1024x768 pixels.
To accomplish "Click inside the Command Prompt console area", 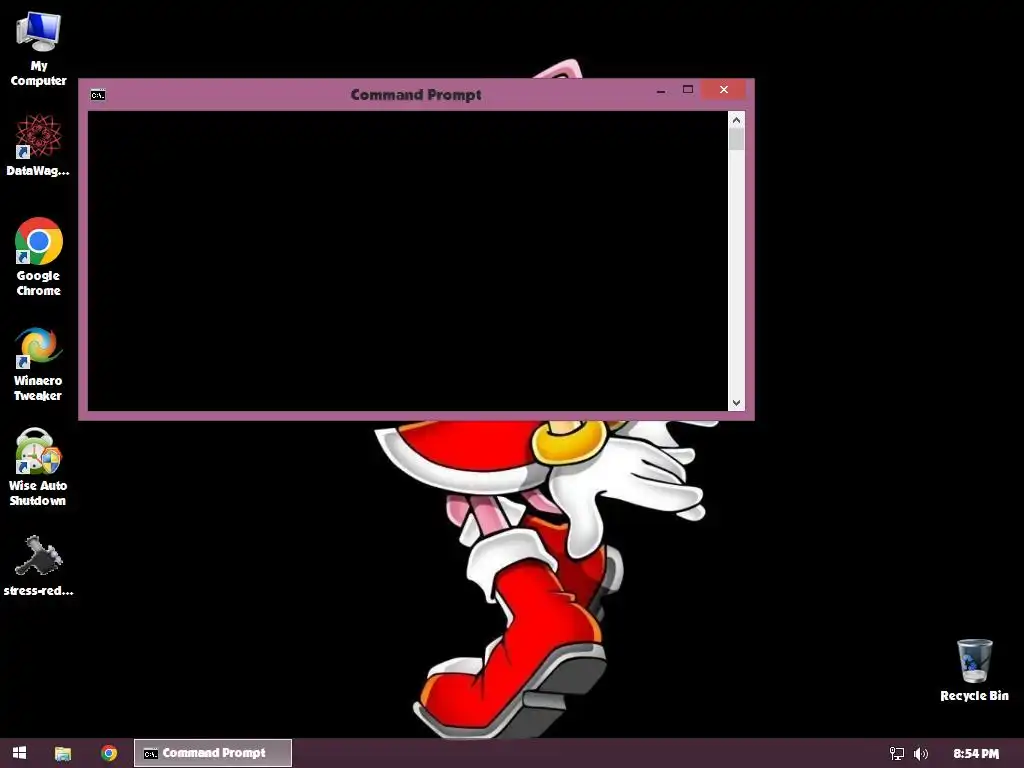I will [x=408, y=261].
